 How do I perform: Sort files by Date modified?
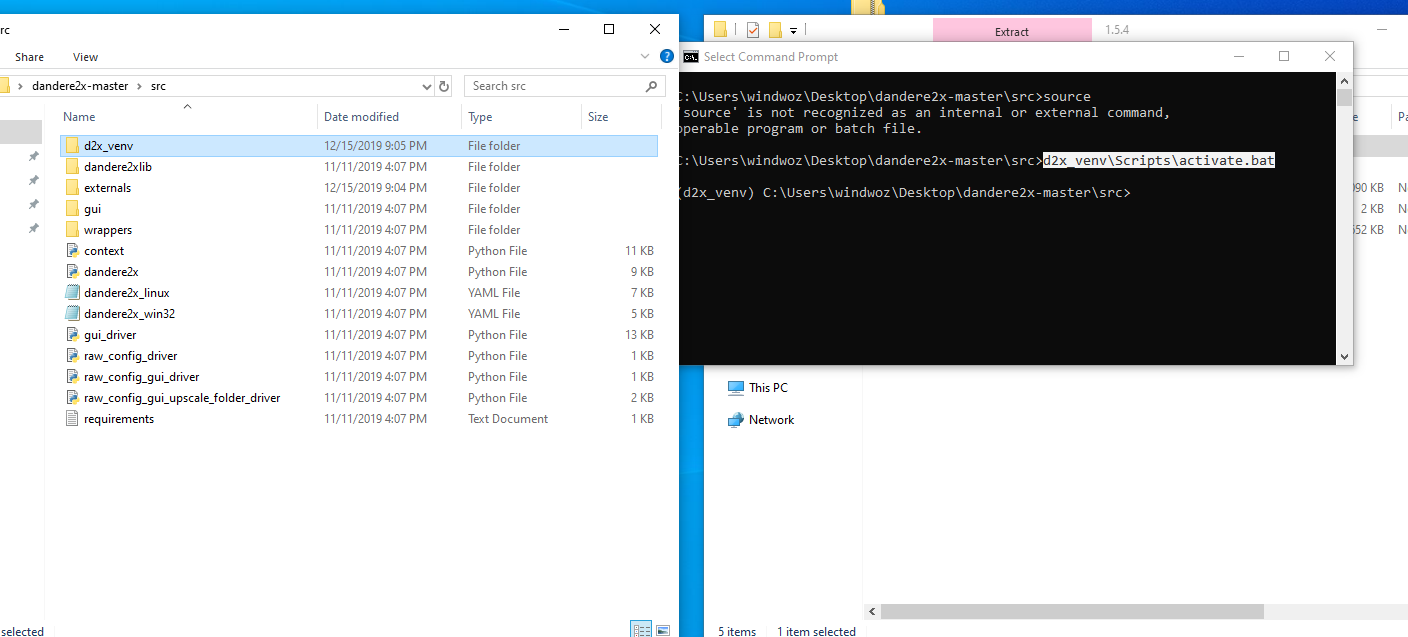coord(364,117)
